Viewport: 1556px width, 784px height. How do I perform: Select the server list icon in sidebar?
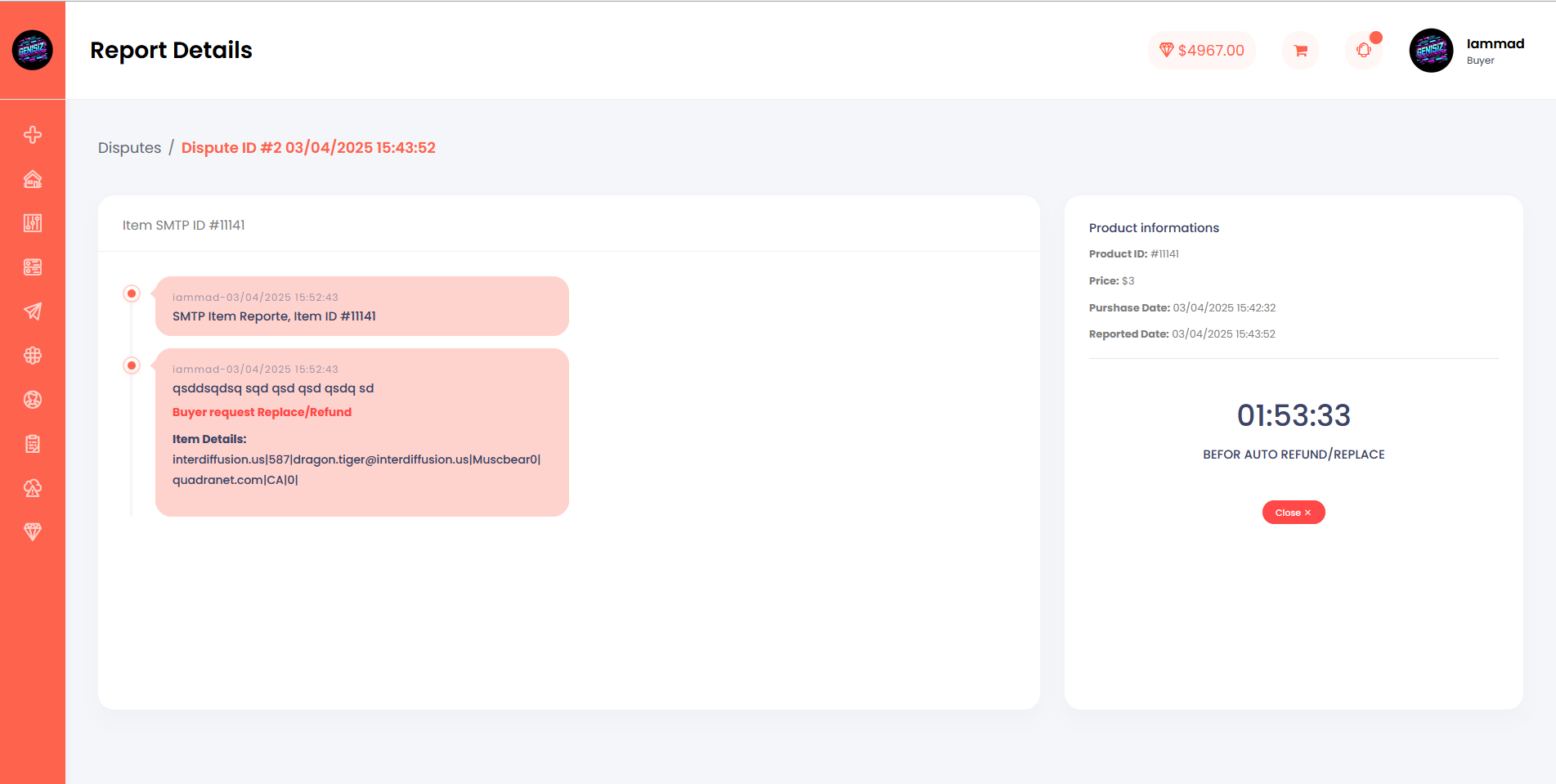coord(33,267)
